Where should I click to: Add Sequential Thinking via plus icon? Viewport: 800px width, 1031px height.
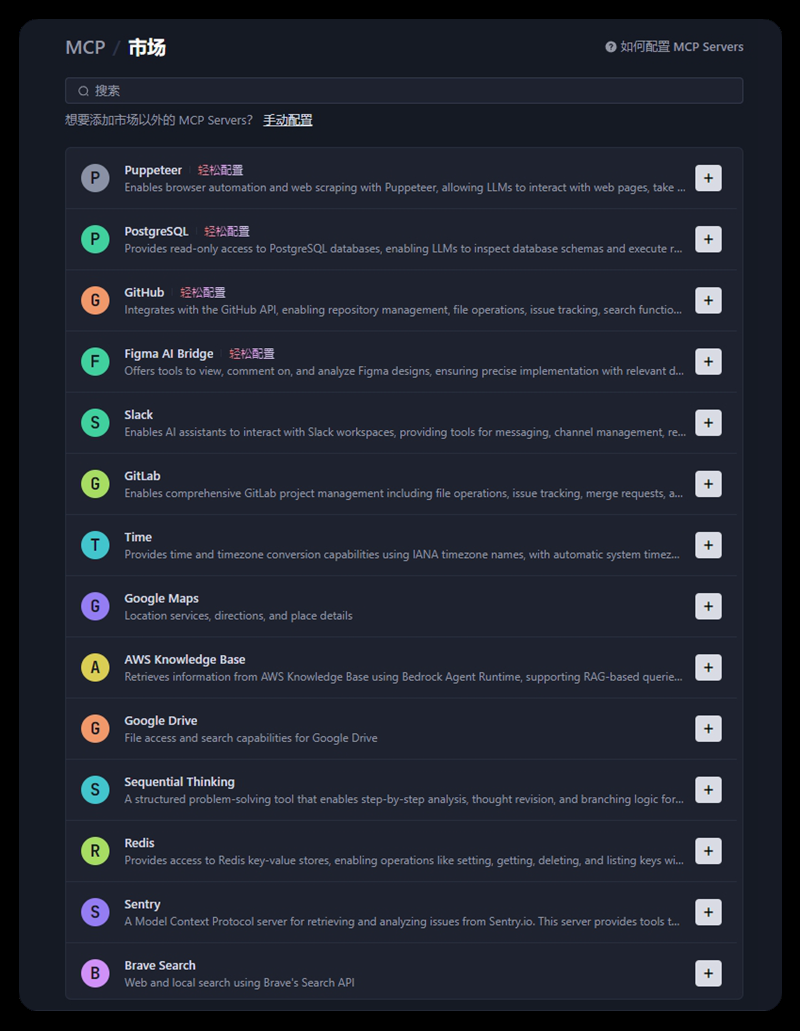coord(708,790)
